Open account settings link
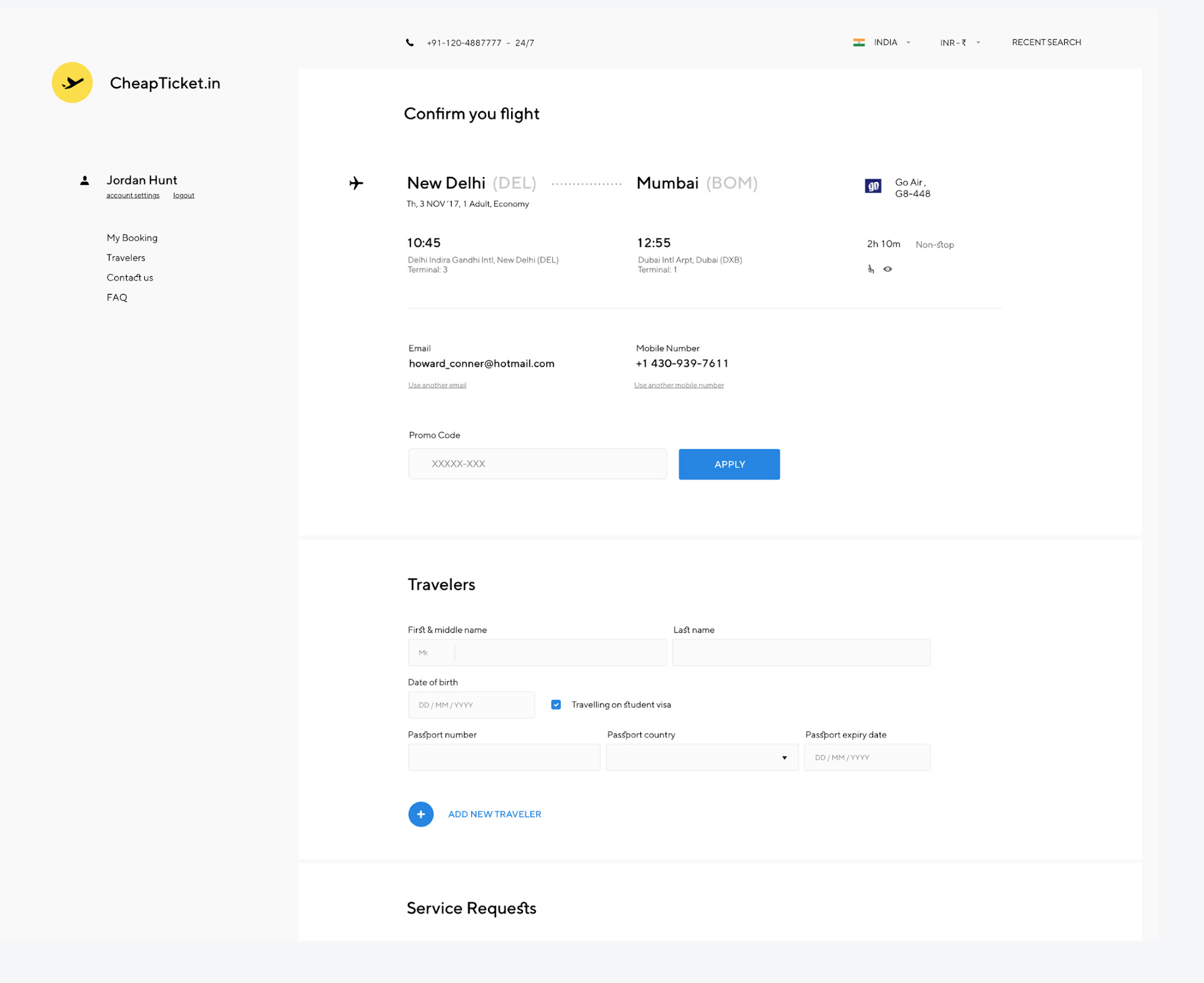 (x=132, y=196)
